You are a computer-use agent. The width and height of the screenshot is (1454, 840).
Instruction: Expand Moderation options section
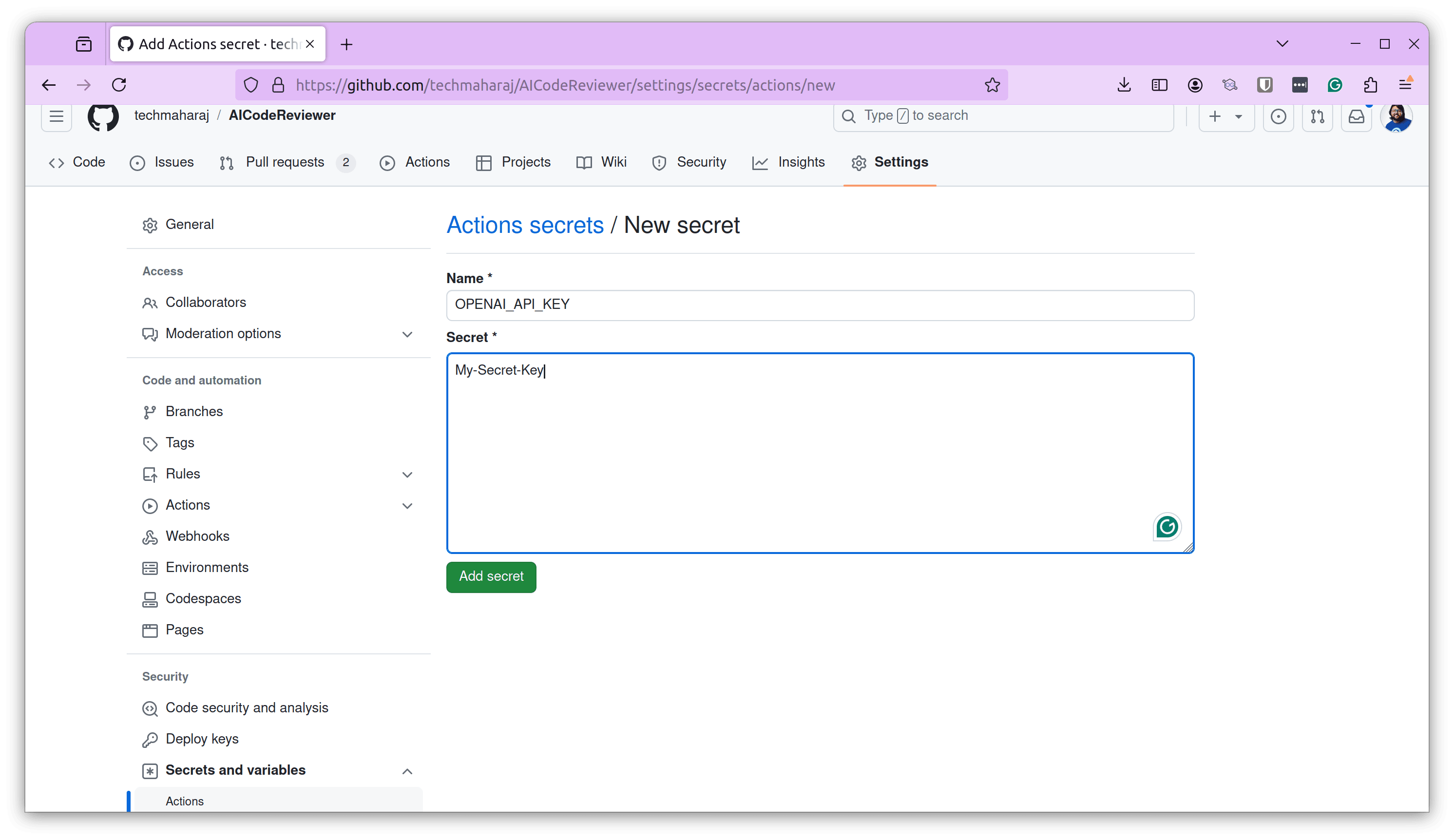tap(407, 334)
